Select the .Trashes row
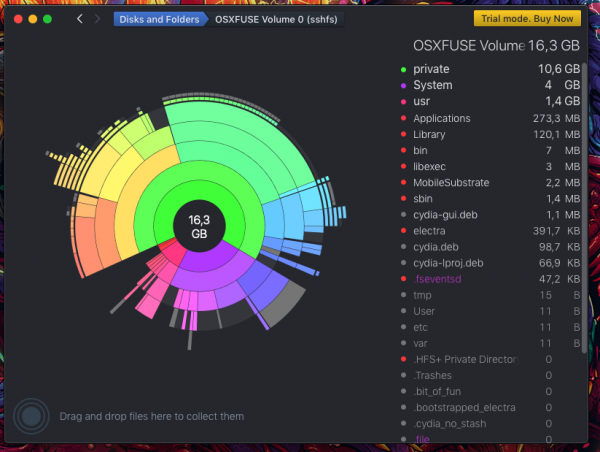600x452 pixels. click(490, 375)
